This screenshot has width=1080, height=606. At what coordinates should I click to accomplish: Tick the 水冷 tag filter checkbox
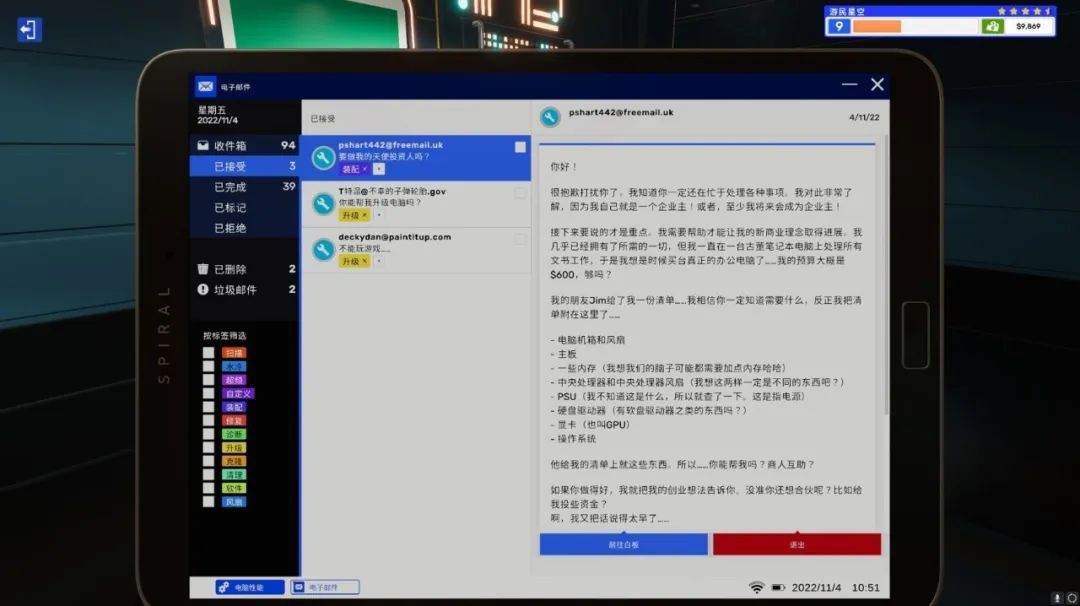[x=208, y=366]
